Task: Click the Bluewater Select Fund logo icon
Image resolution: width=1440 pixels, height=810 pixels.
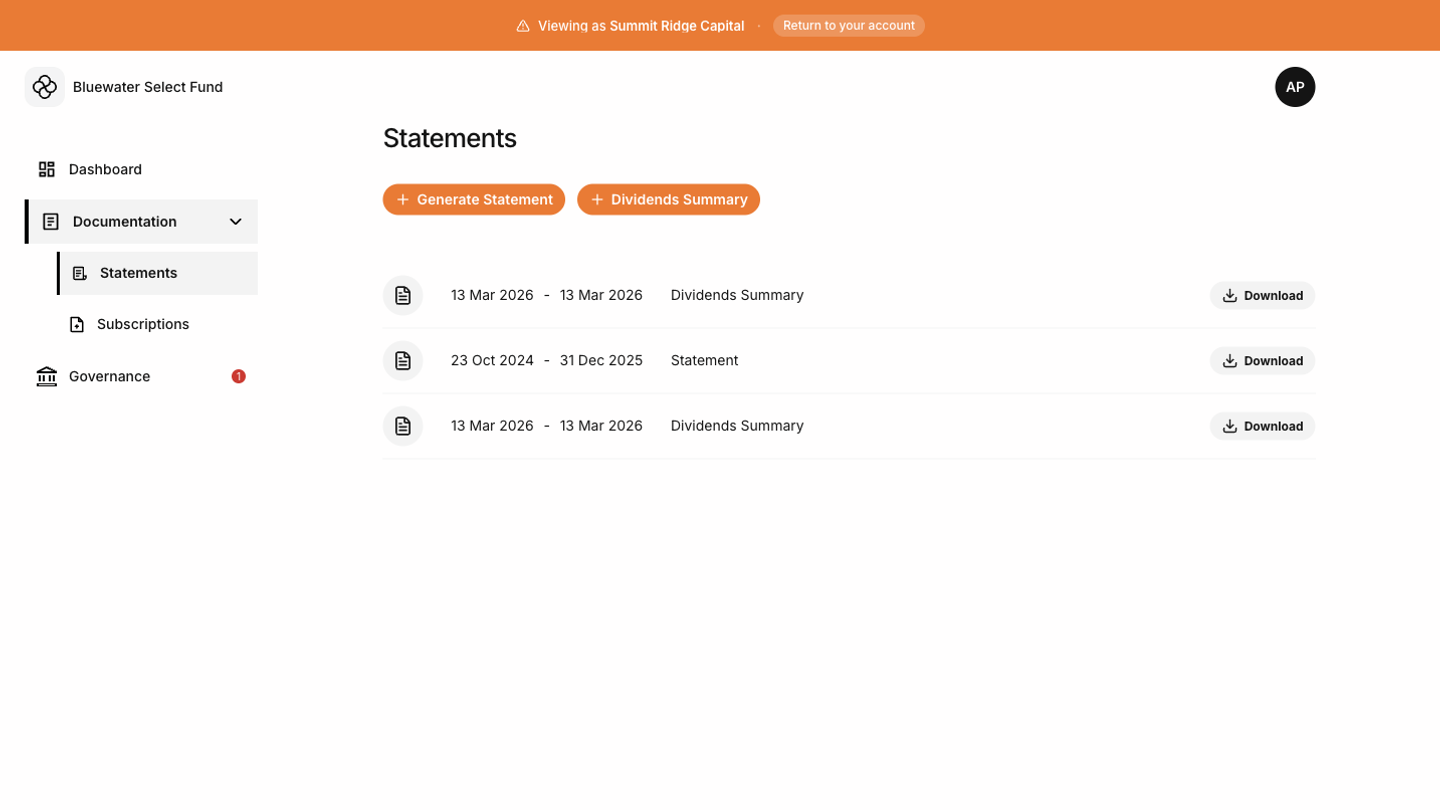Action: coord(45,87)
